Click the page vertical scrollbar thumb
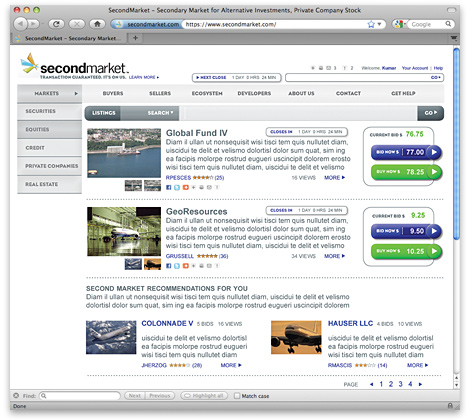Image resolution: width=470 pixels, height=420 pixels. coord(456,144)
